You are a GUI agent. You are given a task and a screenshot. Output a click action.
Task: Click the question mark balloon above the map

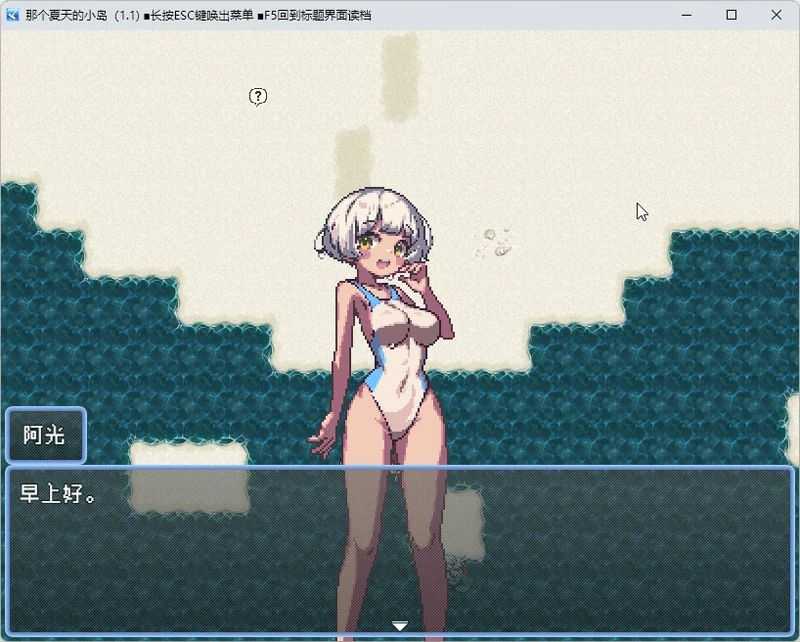point(257,97)
